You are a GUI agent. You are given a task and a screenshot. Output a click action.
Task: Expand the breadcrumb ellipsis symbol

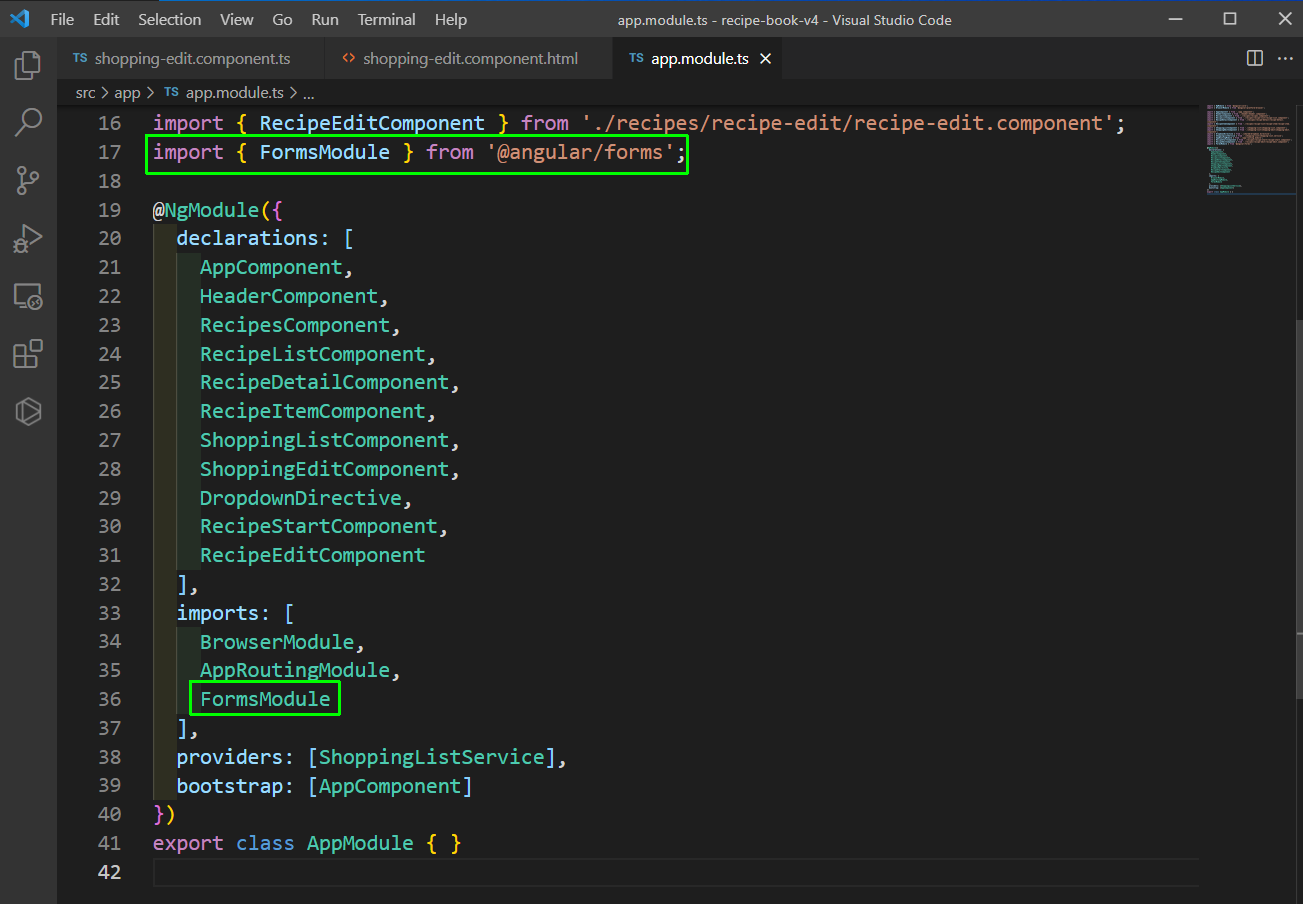309,92
